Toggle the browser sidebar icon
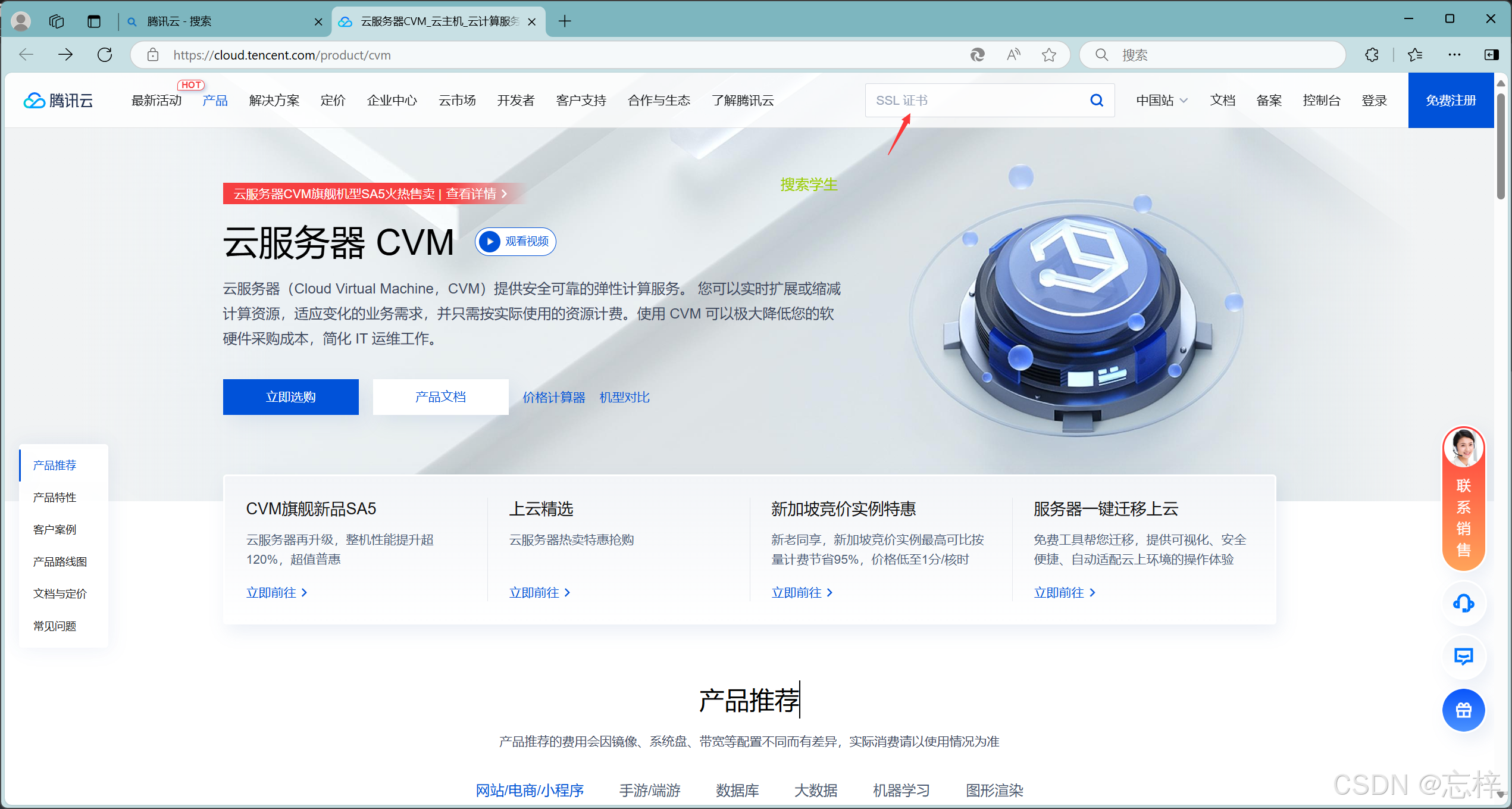This screenshot has width=1512, height=809. coord(1491,55)
